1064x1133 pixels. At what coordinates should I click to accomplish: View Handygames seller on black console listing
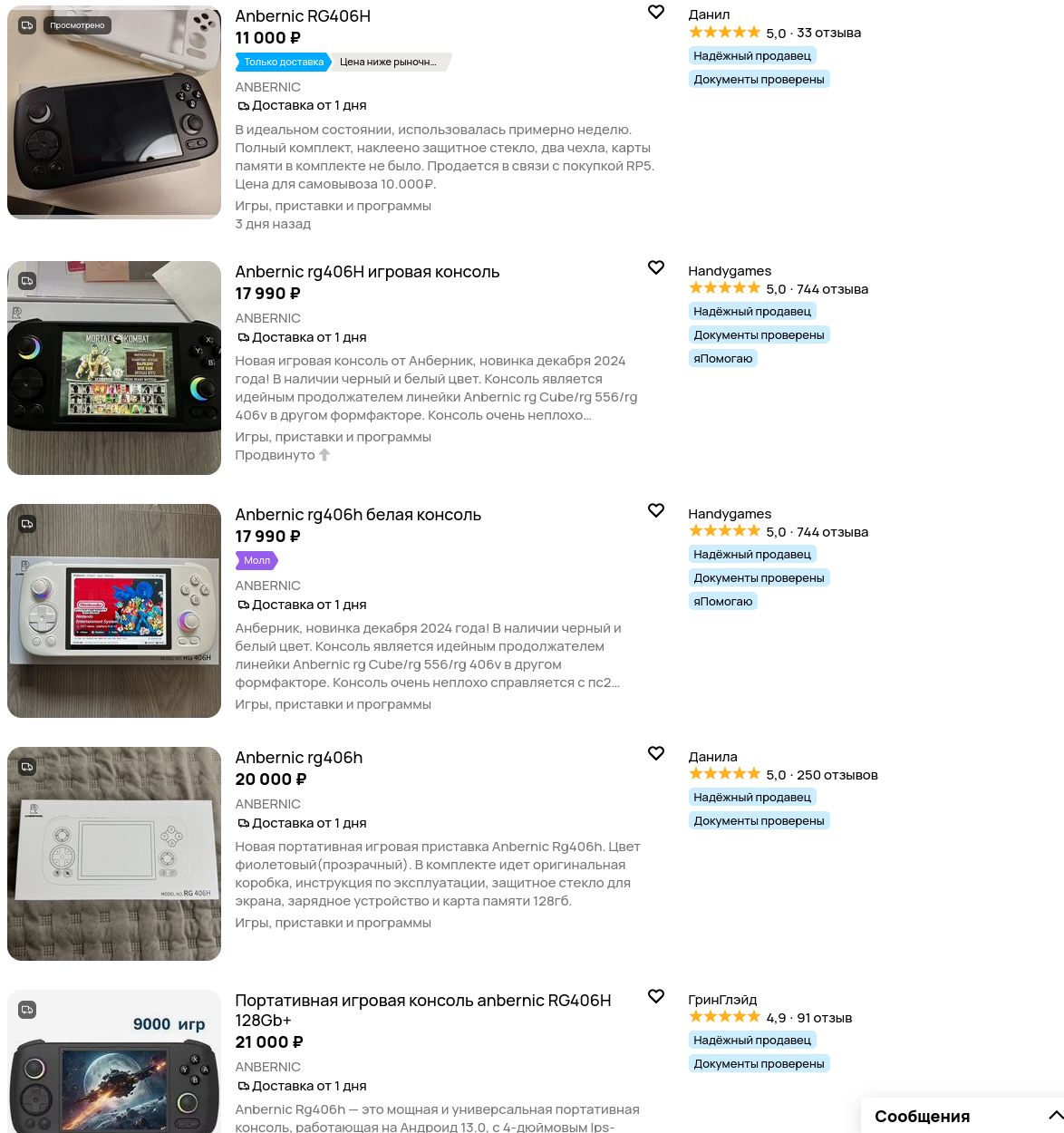730,271
